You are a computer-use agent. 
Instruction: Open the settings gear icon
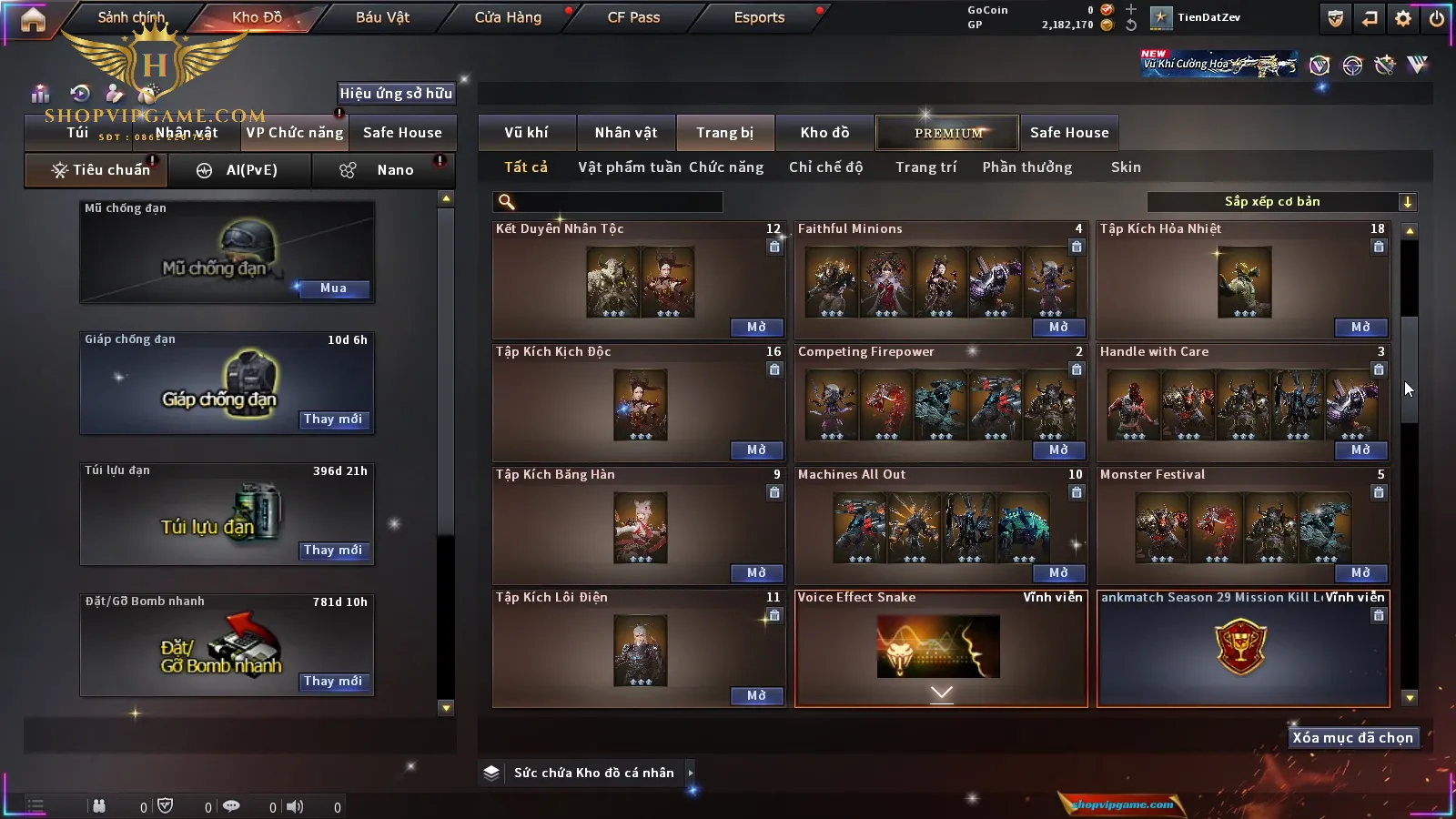point(1403,17)
